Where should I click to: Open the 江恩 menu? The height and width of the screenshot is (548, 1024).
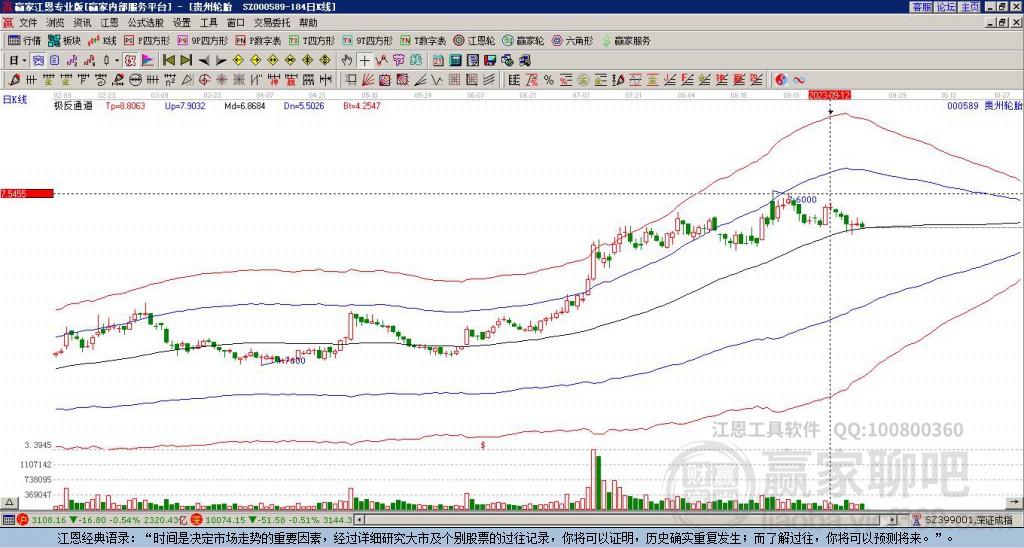point(110,23)
